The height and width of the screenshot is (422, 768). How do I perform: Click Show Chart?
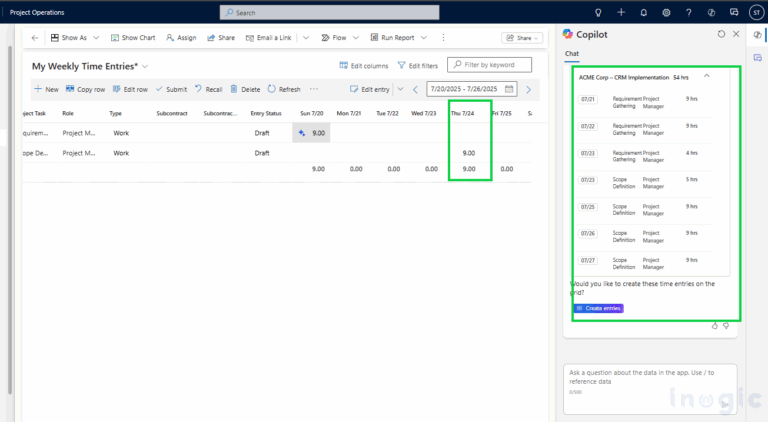(133, 38)
